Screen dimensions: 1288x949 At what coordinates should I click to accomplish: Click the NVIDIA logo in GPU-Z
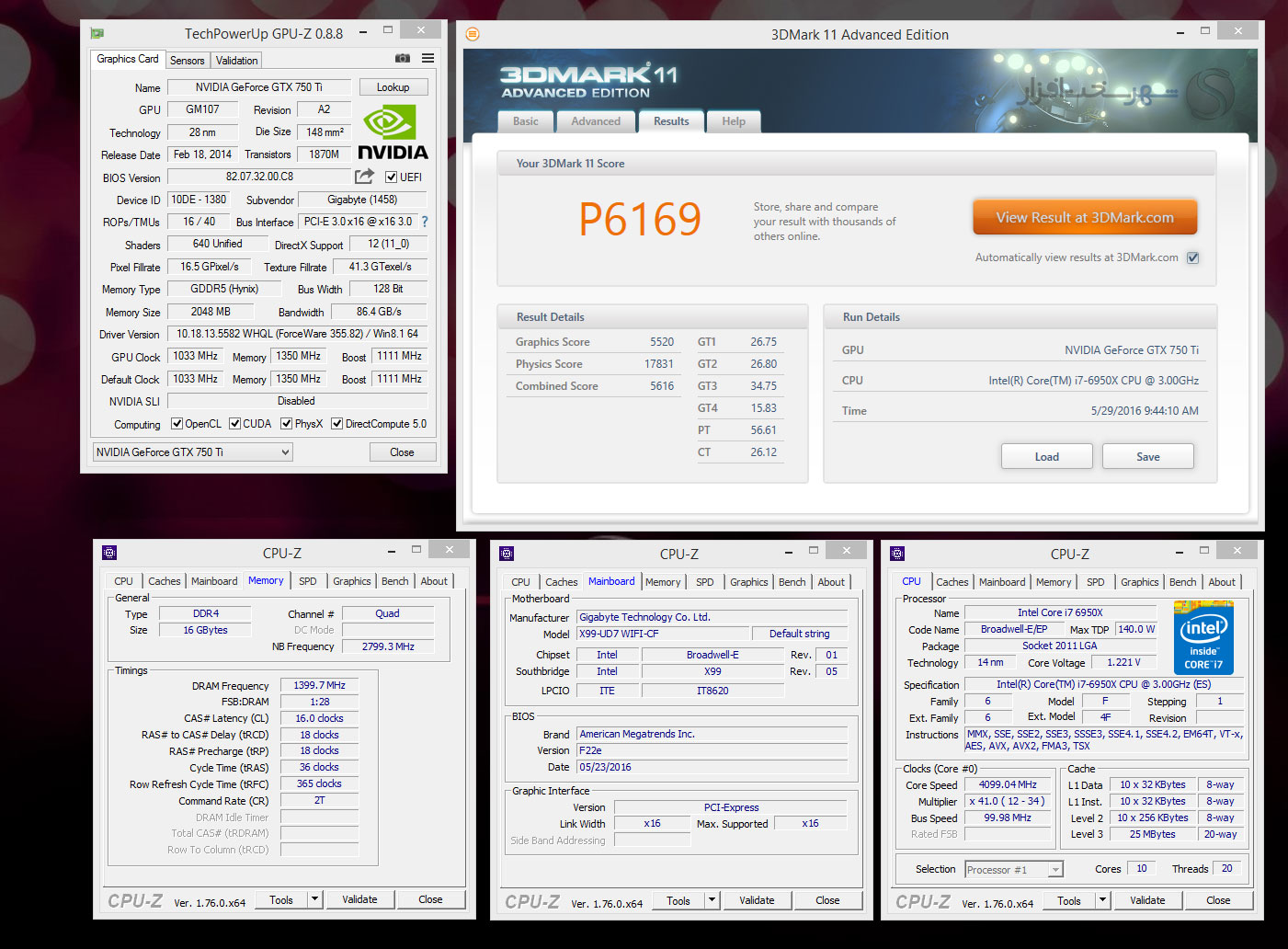393,132
